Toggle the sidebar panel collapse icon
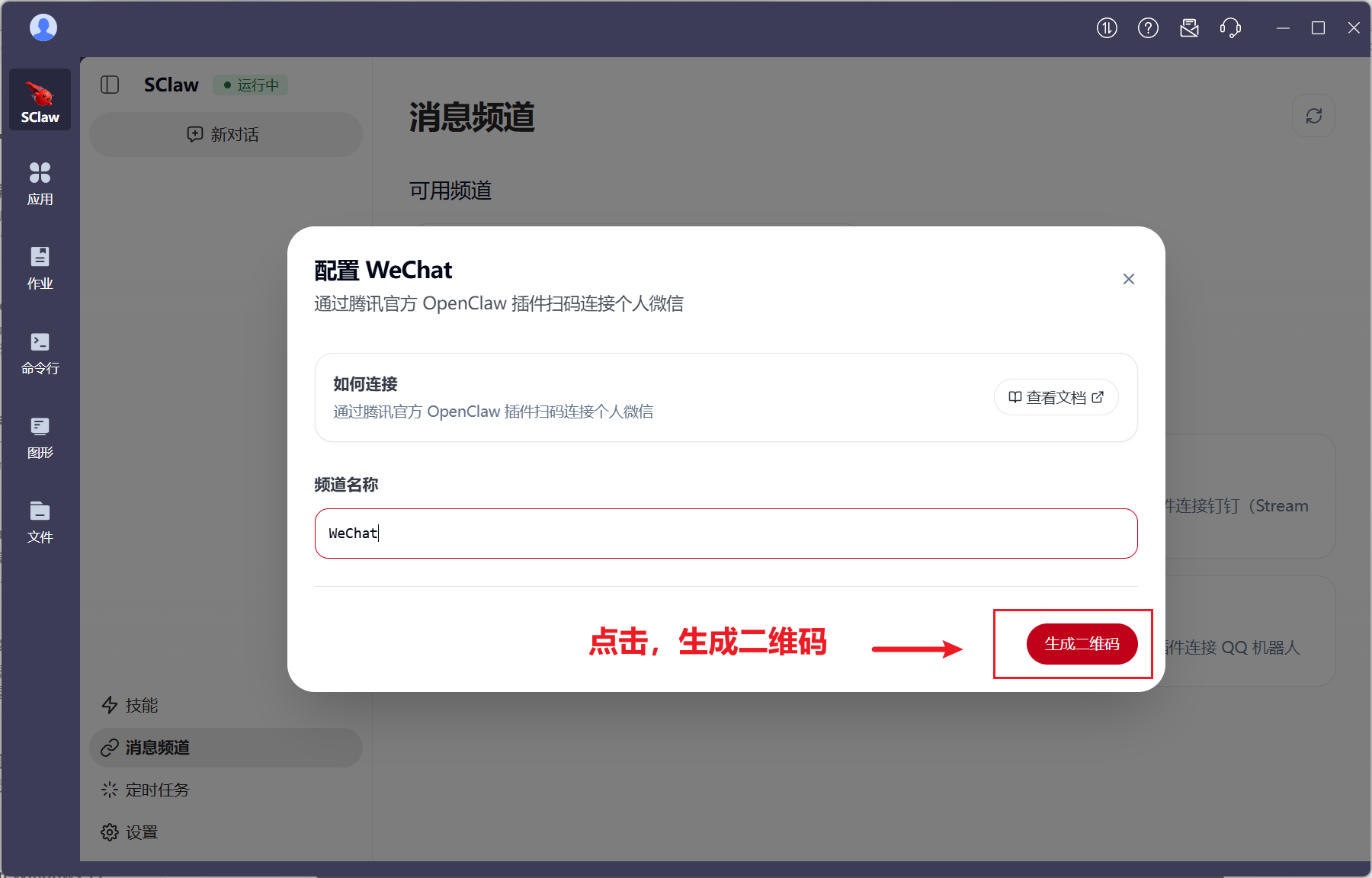Viewport: 1372px width, 878px height. (110, 85)
